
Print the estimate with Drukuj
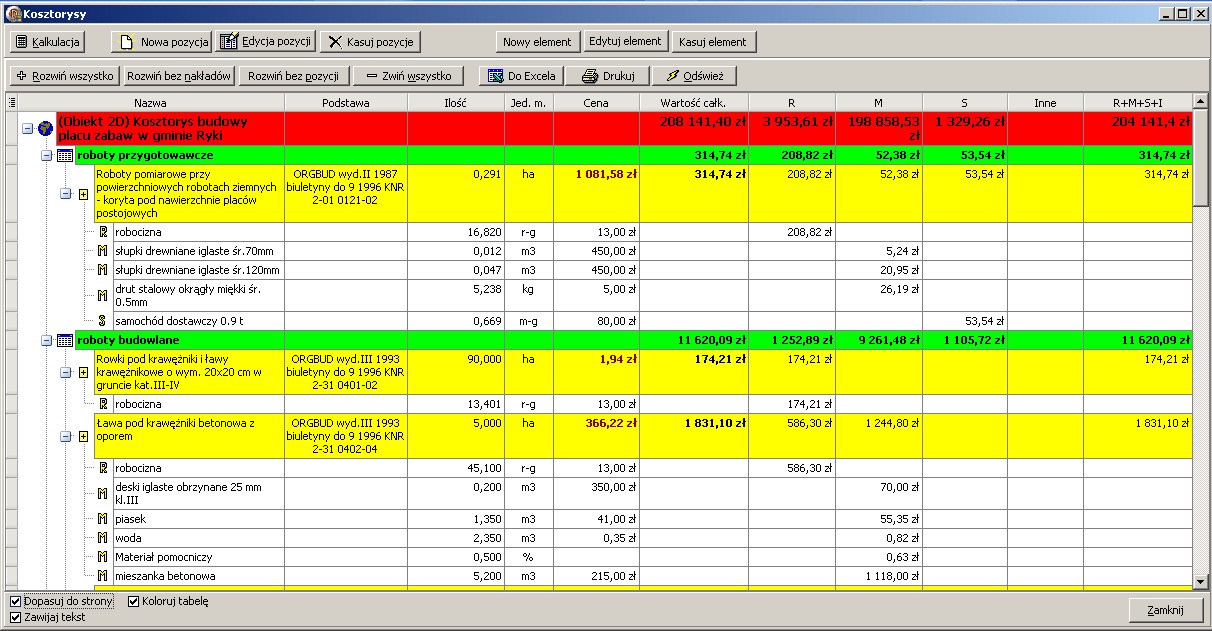click(x=608, y=76)
